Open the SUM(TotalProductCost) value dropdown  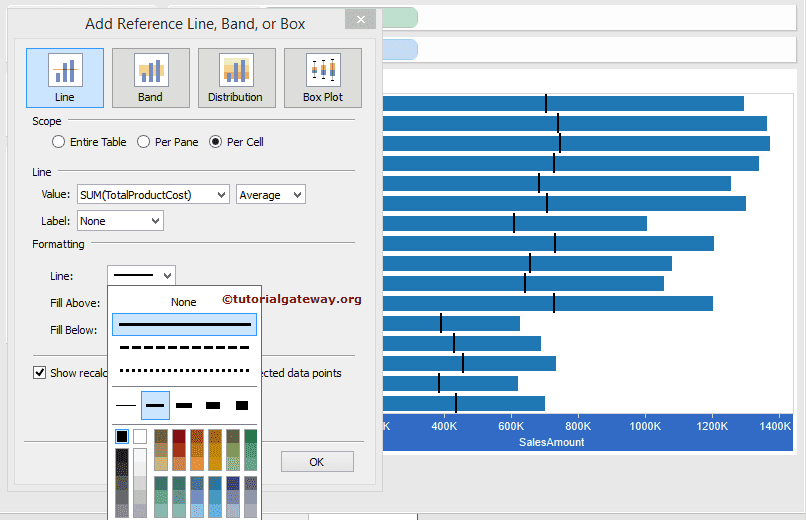[x=153, y=194]
